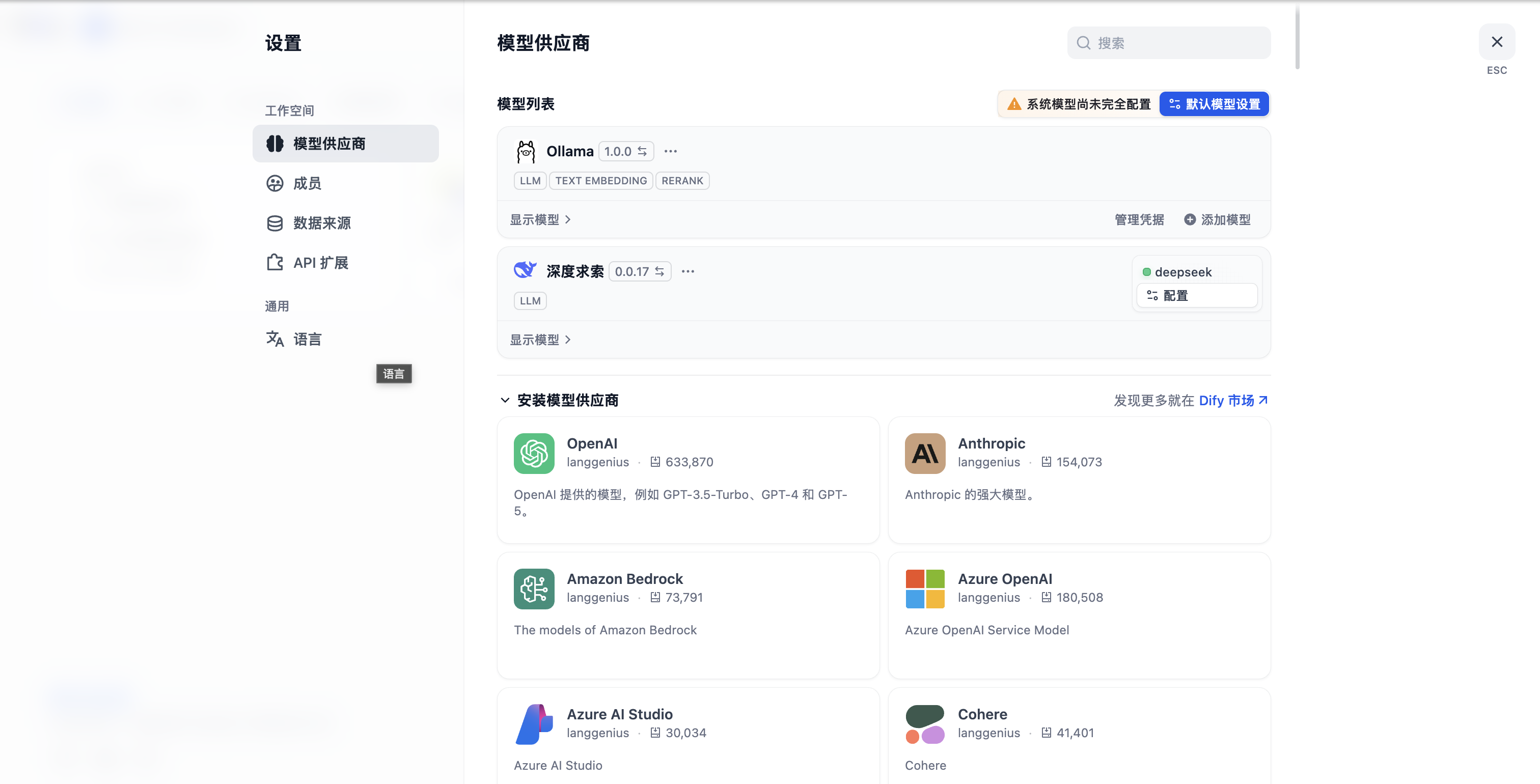Click the 默认模型设置 button
This screenshot has width=1540, height=784.
point(1214,104)
